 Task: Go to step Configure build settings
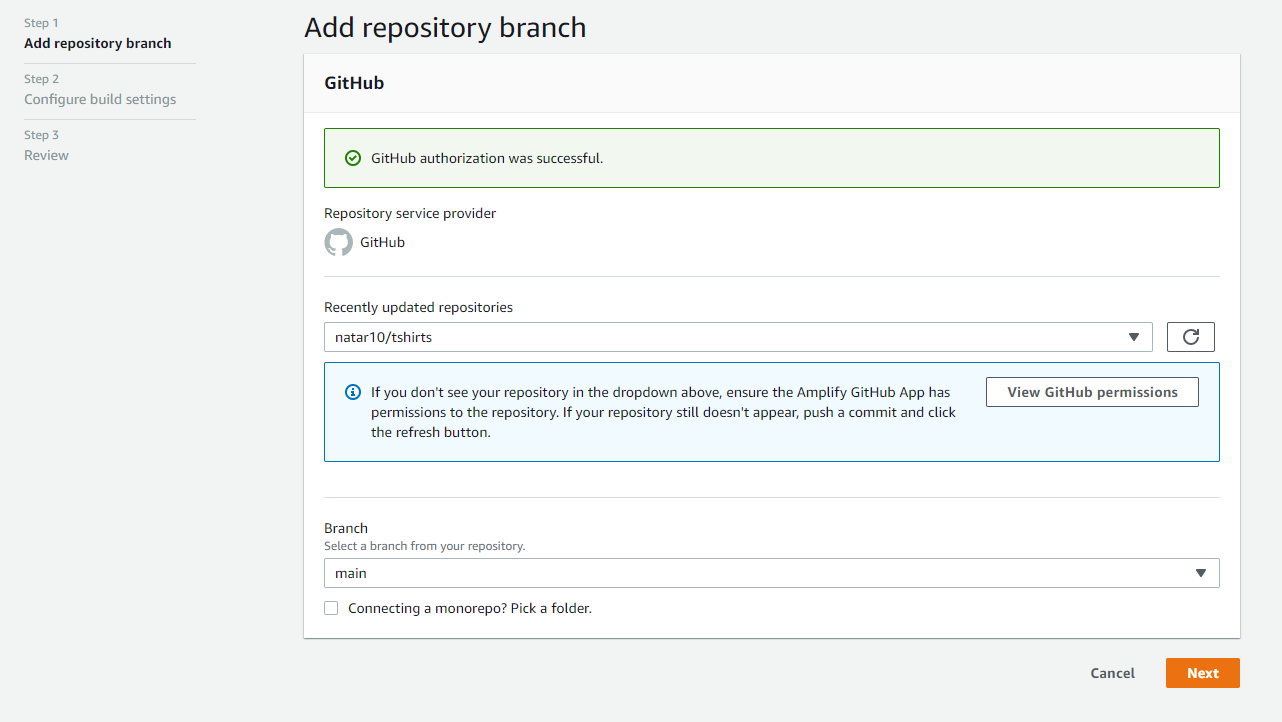coord(100,99)
